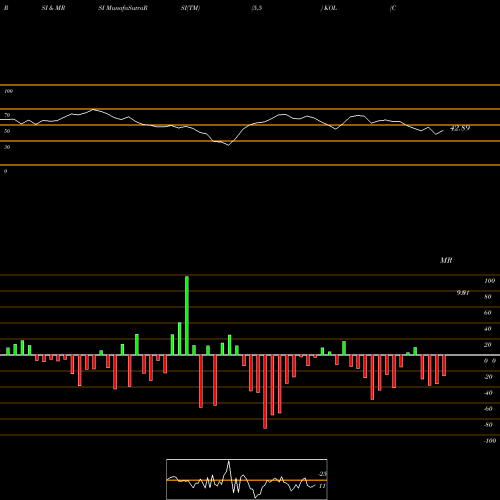Click the "SI & MR" header text
500x500 pixels.
click(53, 8)
